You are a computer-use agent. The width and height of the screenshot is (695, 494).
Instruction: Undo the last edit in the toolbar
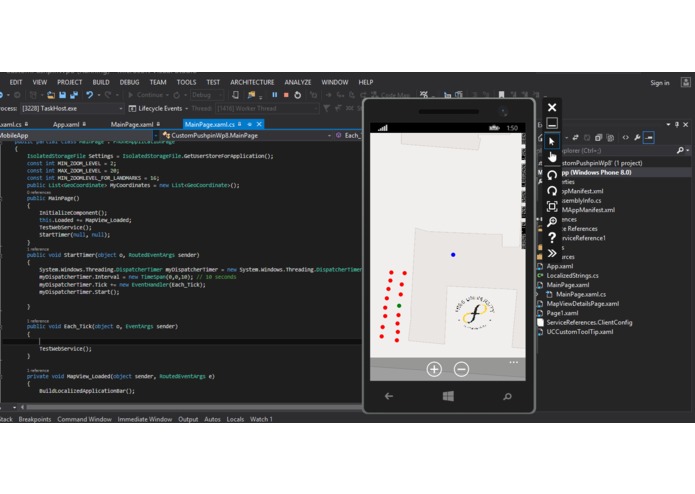click(90, 95)
